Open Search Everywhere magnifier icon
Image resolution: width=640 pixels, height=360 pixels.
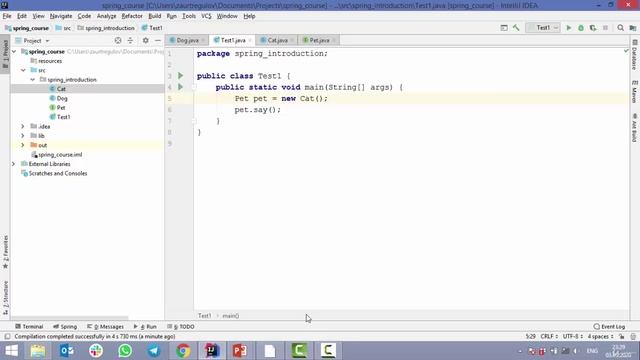(x=620, y=28)
